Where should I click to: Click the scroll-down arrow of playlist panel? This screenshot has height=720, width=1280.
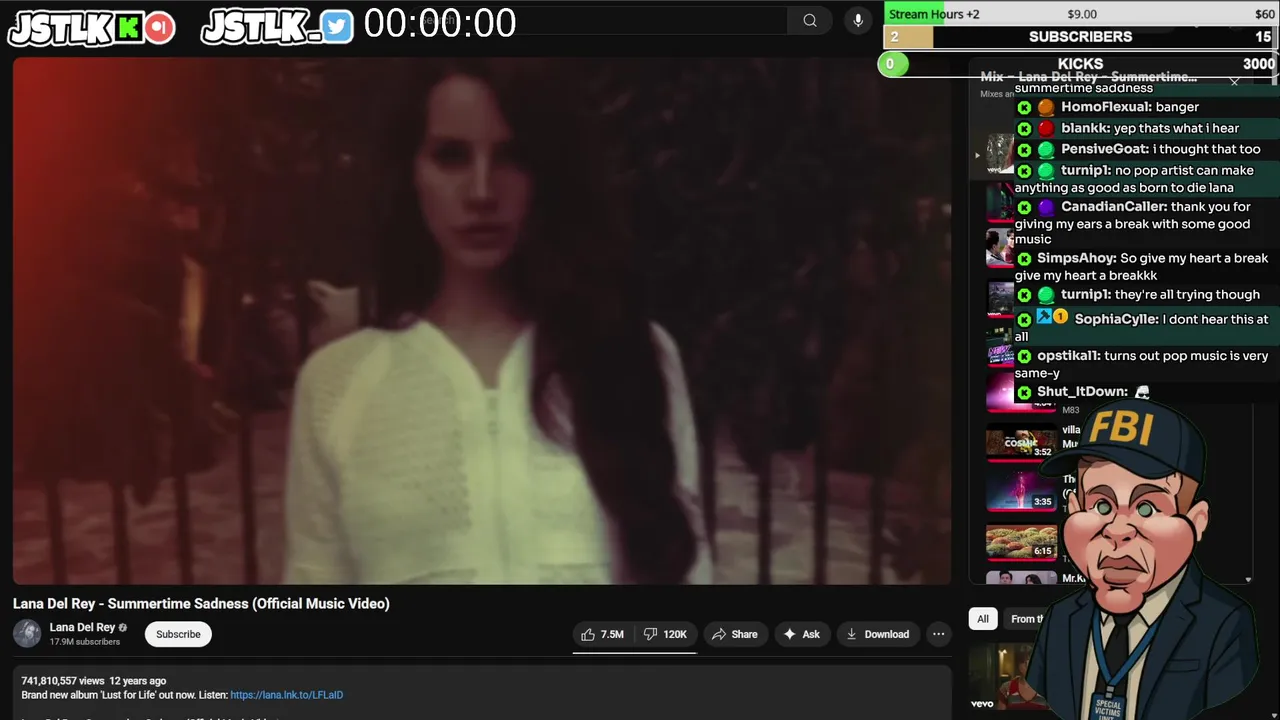(1248, 580)
